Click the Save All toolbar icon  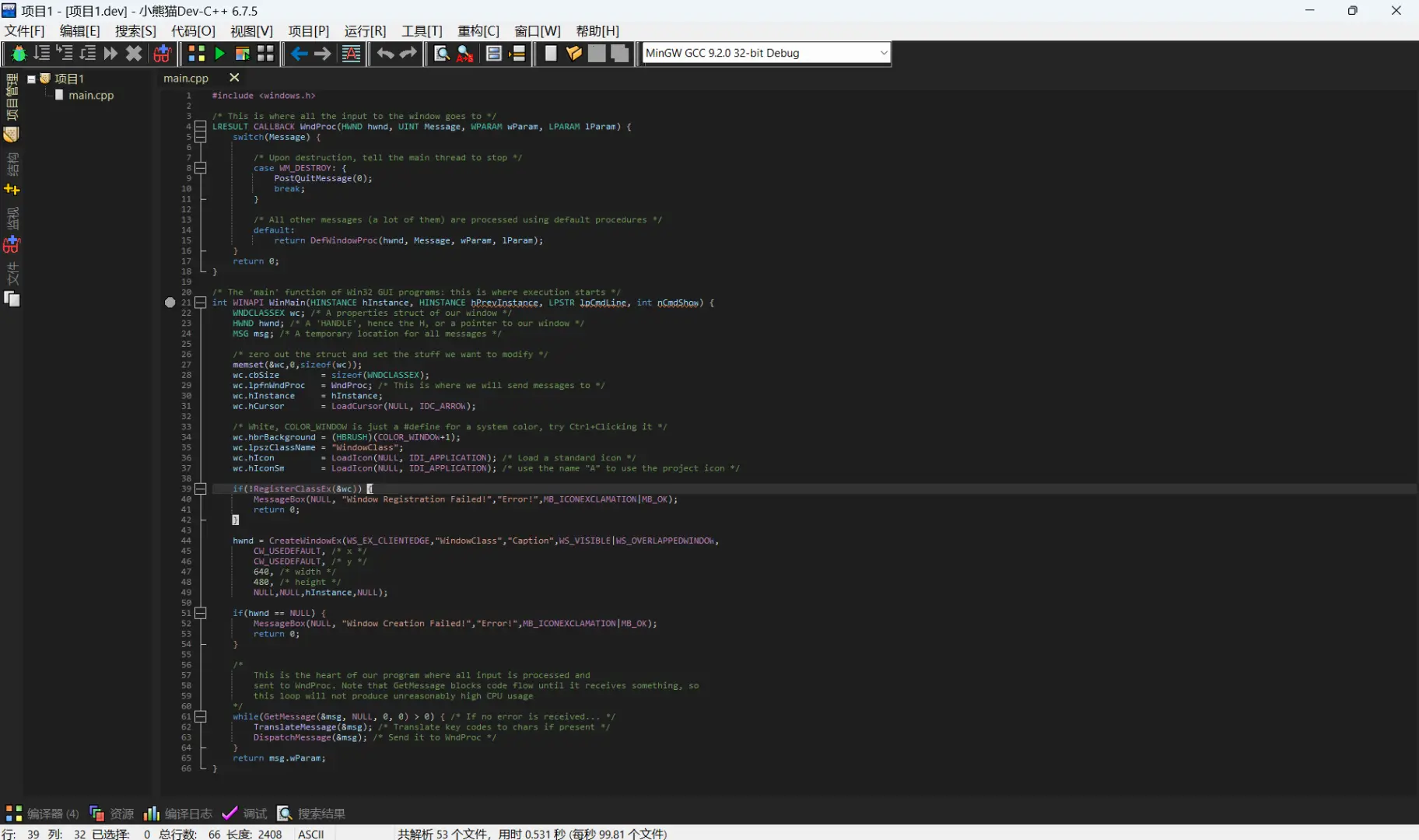(x=620, y=53)
